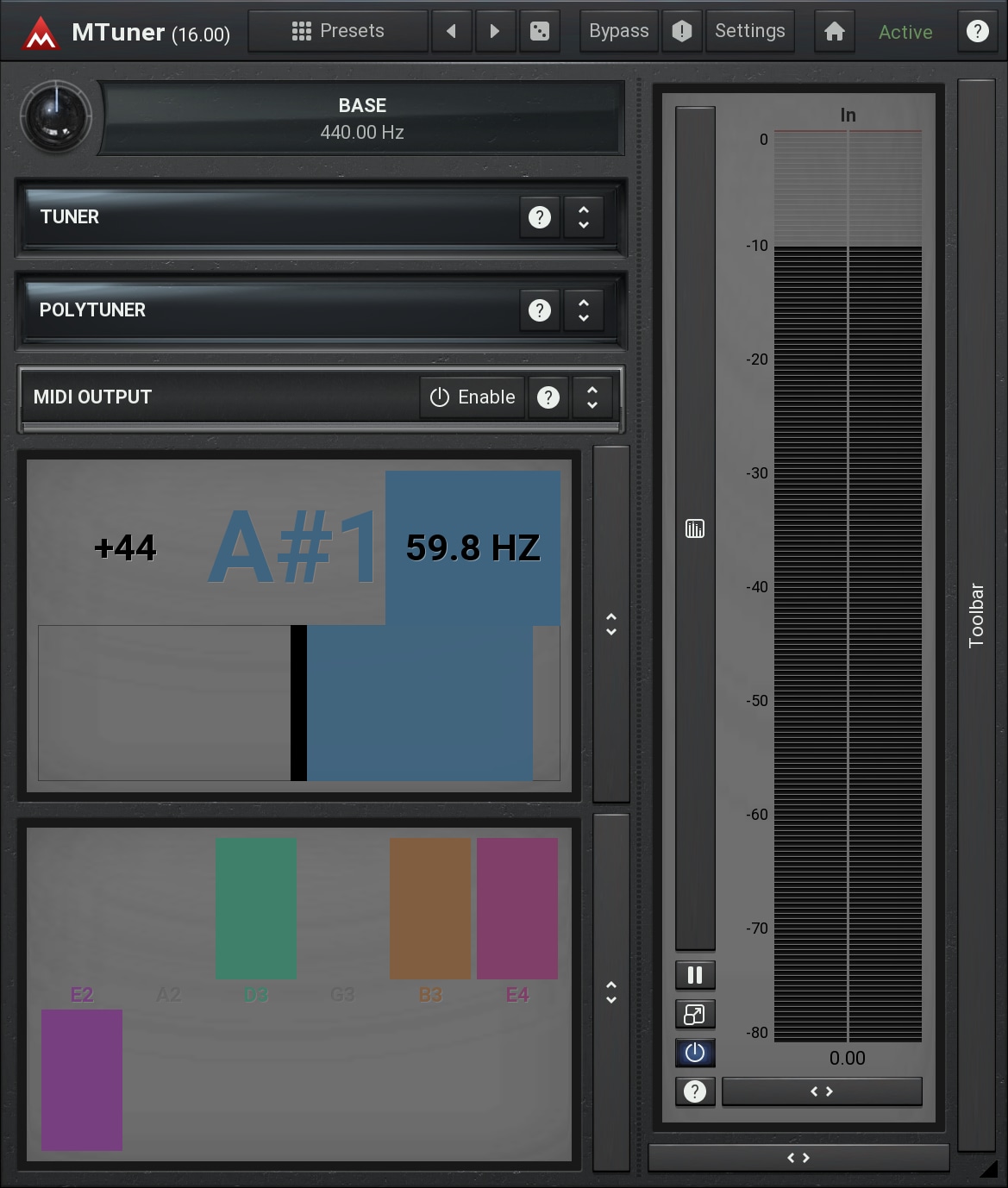Click the panic exclamation icon
Image resolution: width=1008 pixels, height=1188 pixels.
click(x=682, y=31)
